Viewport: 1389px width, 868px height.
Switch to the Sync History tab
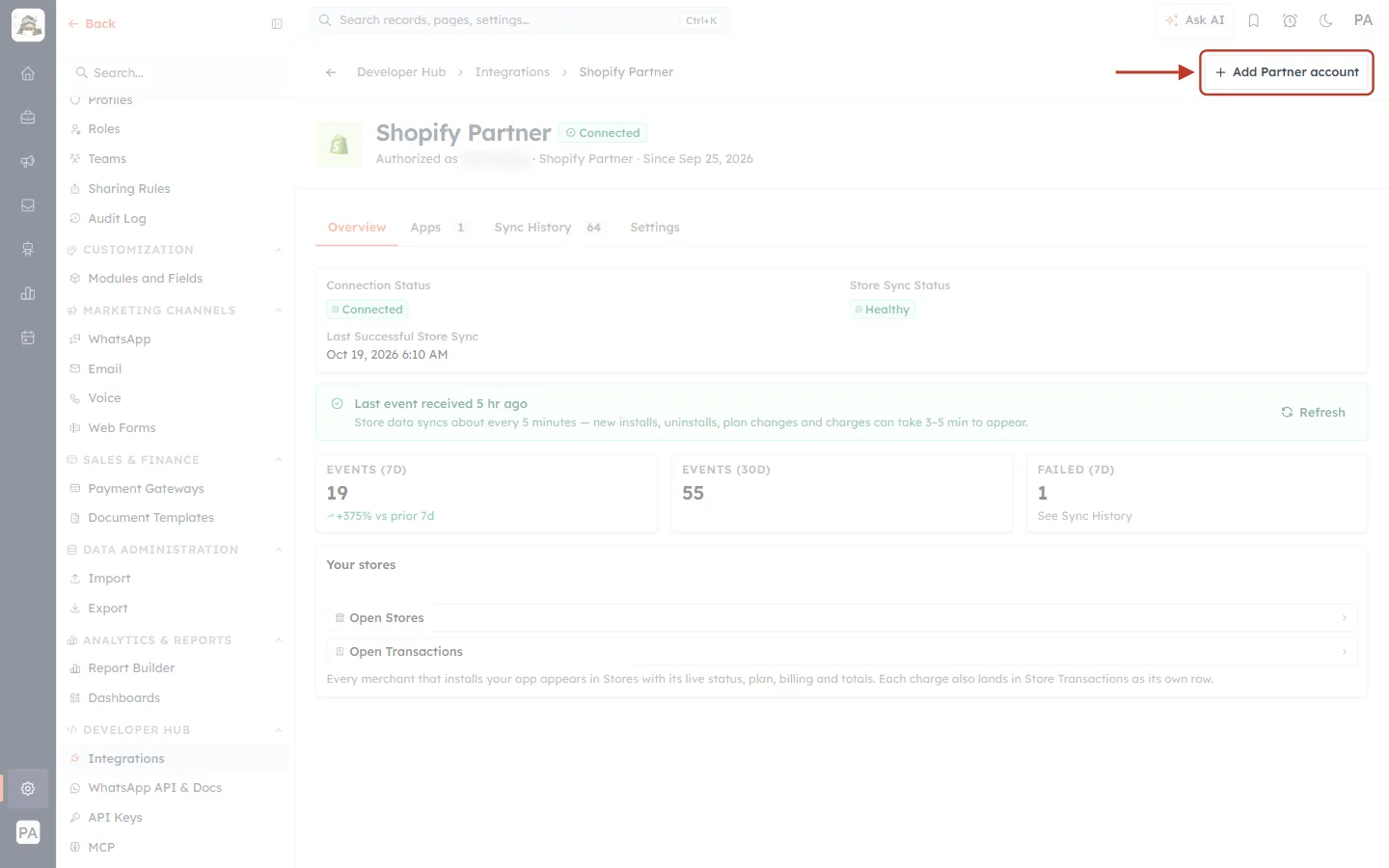coord(548,228)
